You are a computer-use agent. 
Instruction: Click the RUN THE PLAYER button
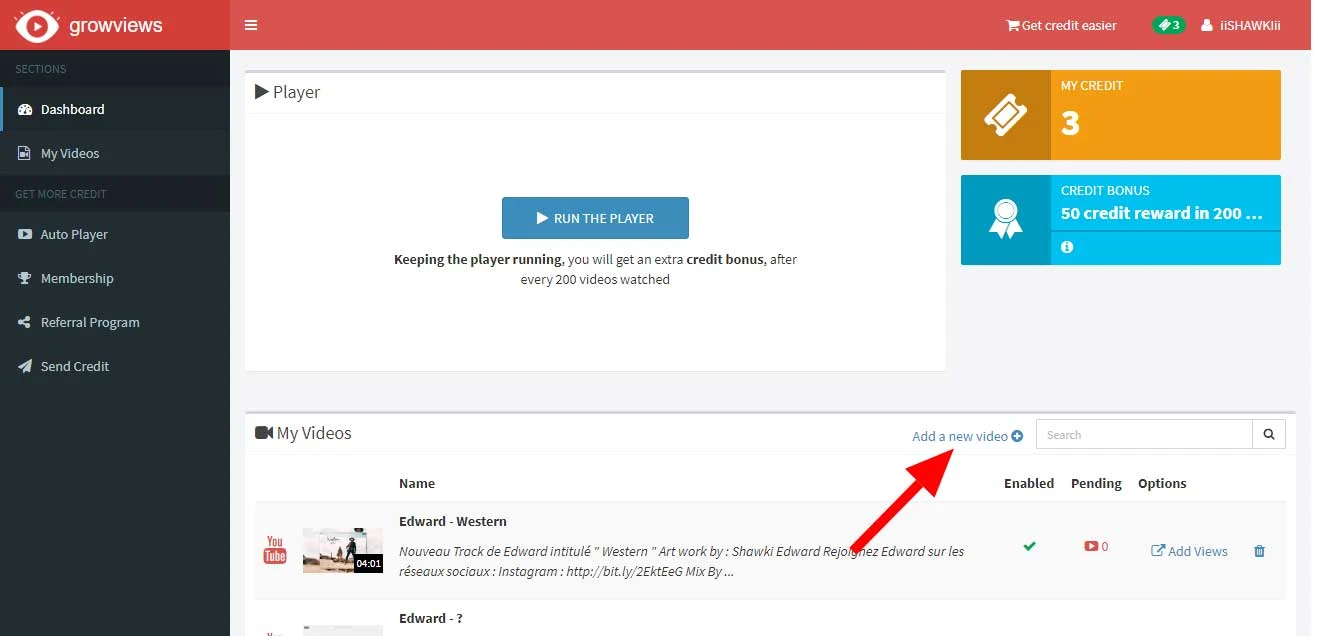pos(595,218)
